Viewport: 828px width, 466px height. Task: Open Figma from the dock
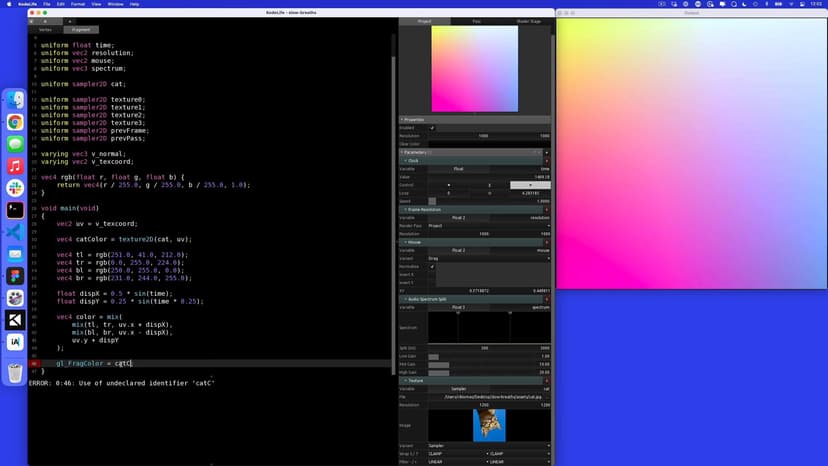15,276
